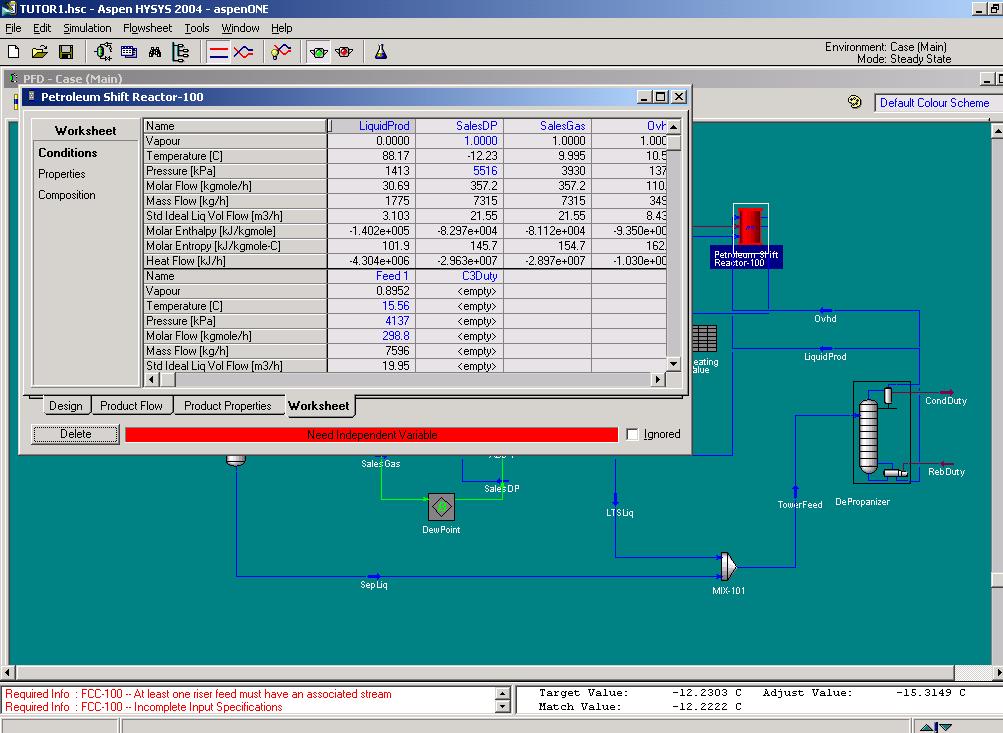The height and width of the screenshot is (733, 1003).
Task: Click the DewPoint balance icon
Action: point(441,507)
